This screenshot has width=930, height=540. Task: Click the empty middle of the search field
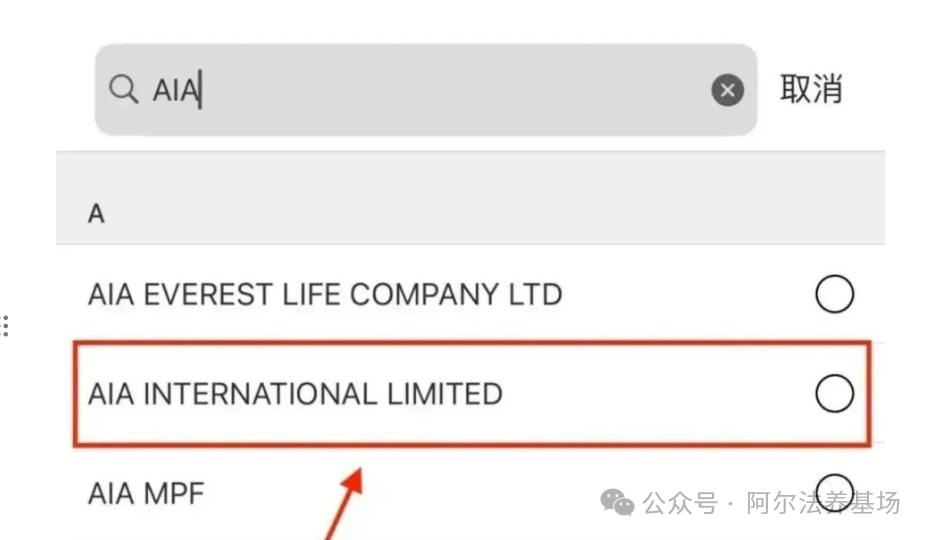coord(450,91)
